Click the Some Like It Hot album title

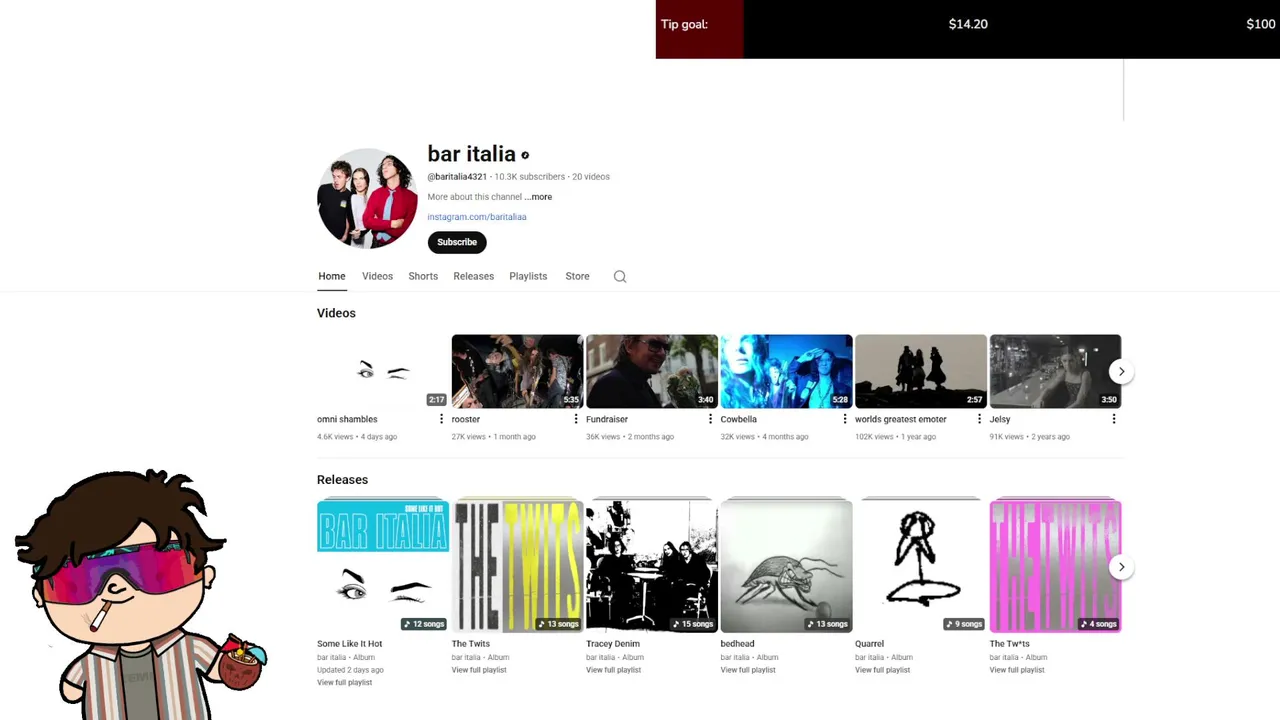(350, 644)
